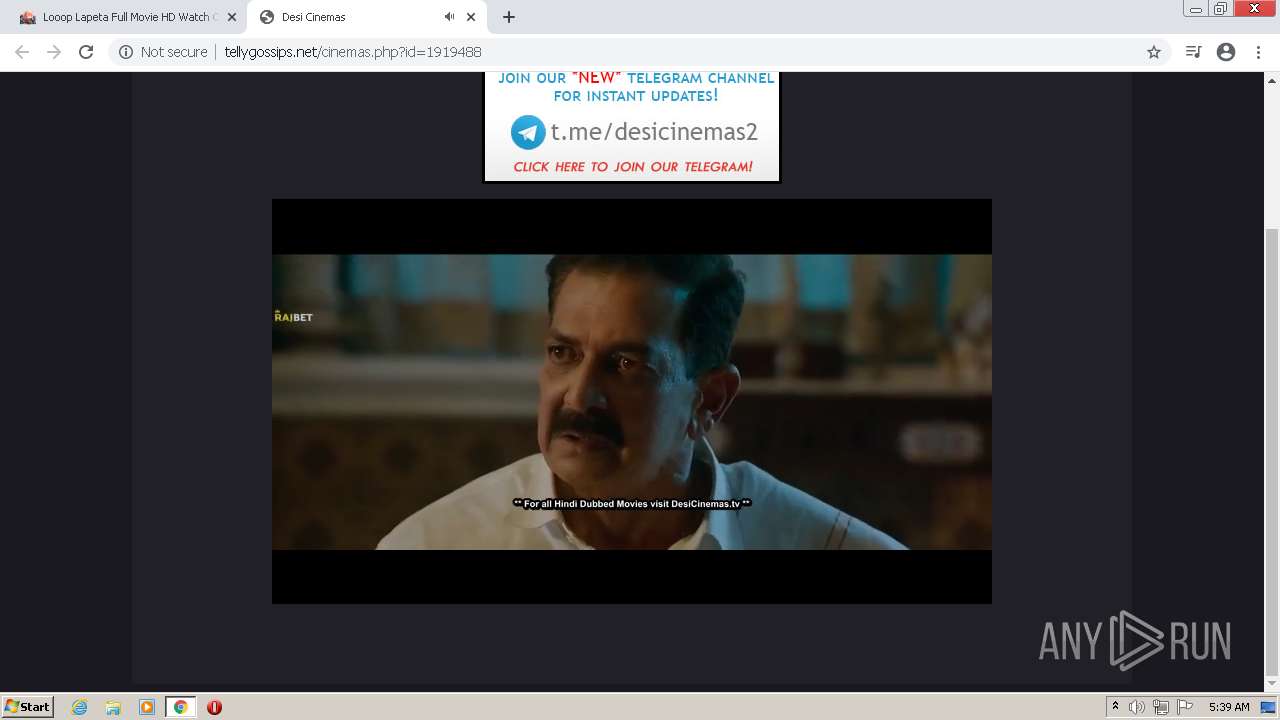The image size is (1280, 720).
Task: Bookmark this page with star icon
Action: [1154, 52]
